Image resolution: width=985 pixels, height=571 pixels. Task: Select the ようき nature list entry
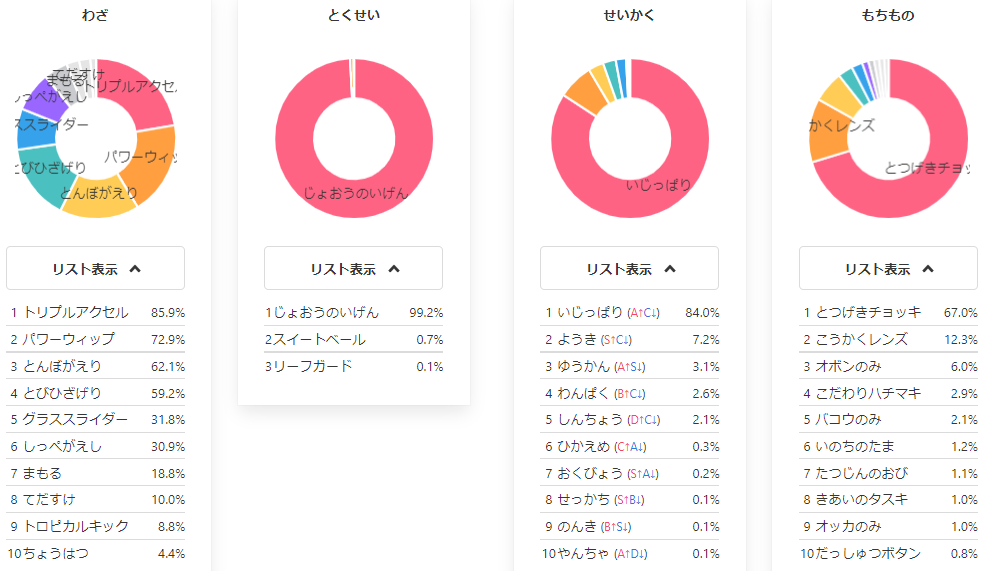pyautogui.click(x=629, y=339)
